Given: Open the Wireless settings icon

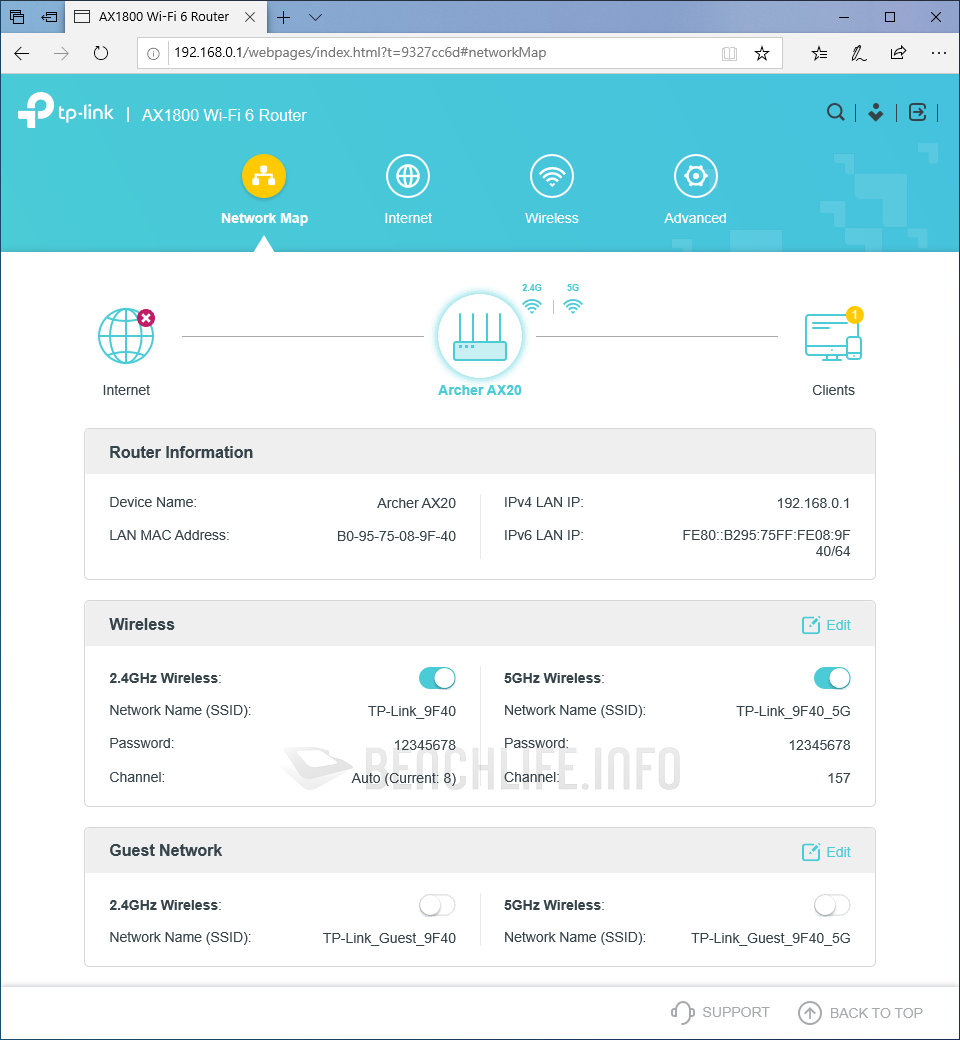Looking at the screenshot, I should tap(551, 176).
